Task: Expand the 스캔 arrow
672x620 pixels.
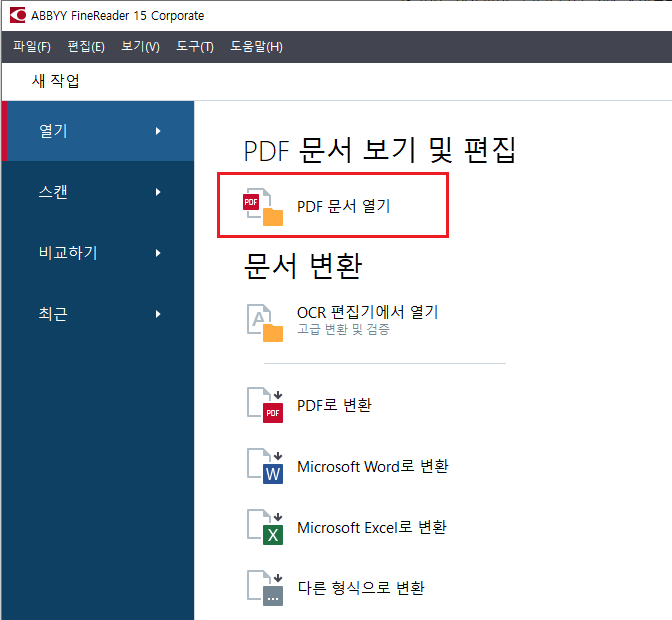Action: [x=158, y=192]
